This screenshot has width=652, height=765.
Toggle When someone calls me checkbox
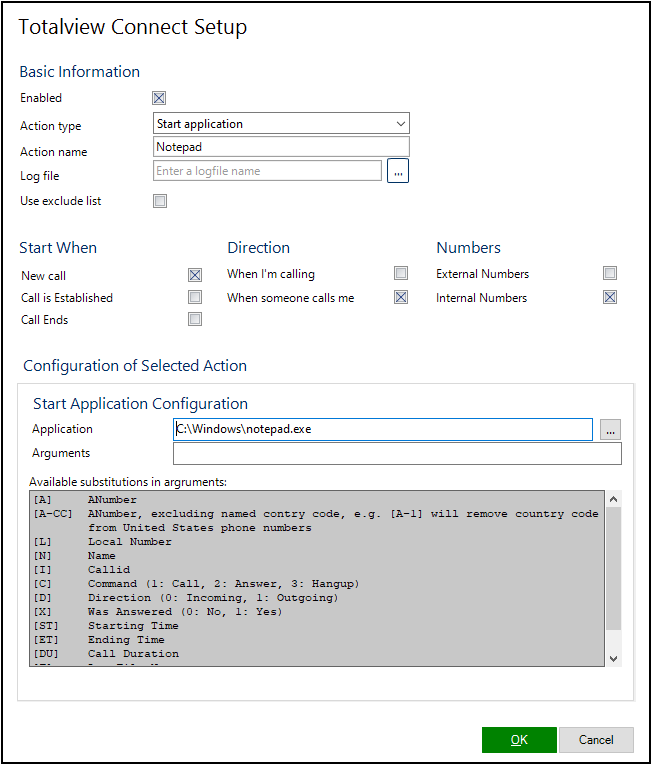pyautogui.click(x=401, y=297)
